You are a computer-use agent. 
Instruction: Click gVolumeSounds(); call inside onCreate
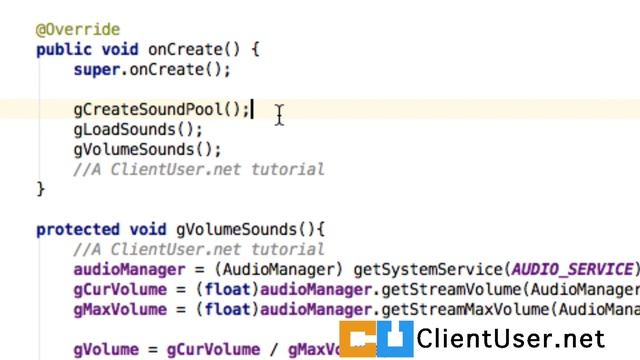click(147, 150)
